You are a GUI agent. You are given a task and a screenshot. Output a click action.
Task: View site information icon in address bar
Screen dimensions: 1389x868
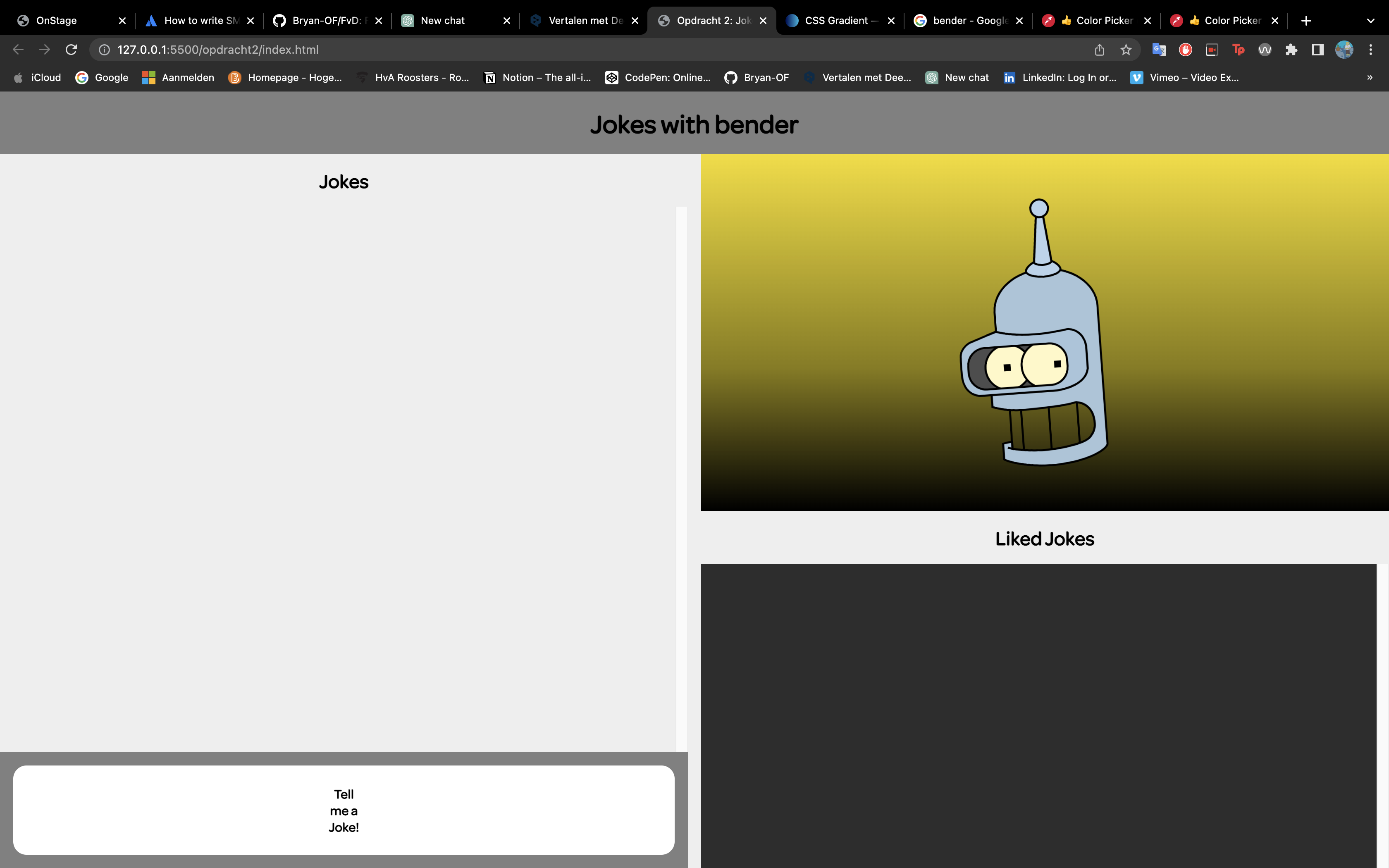pos(104,50)
